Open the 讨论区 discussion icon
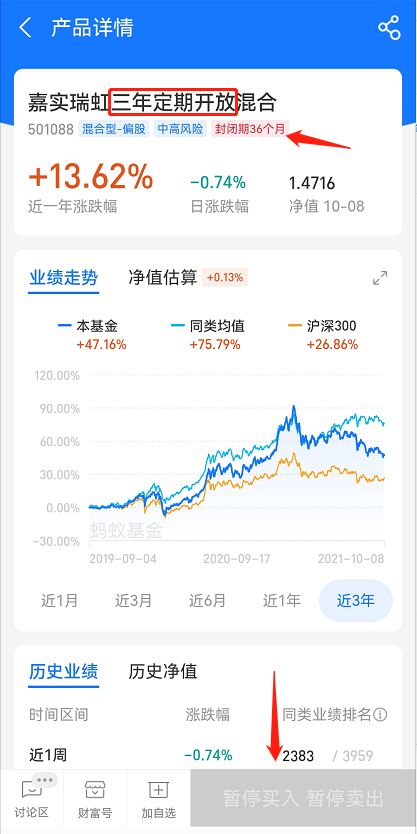Viewport: 417px width, 834px height. coord(32,799)
